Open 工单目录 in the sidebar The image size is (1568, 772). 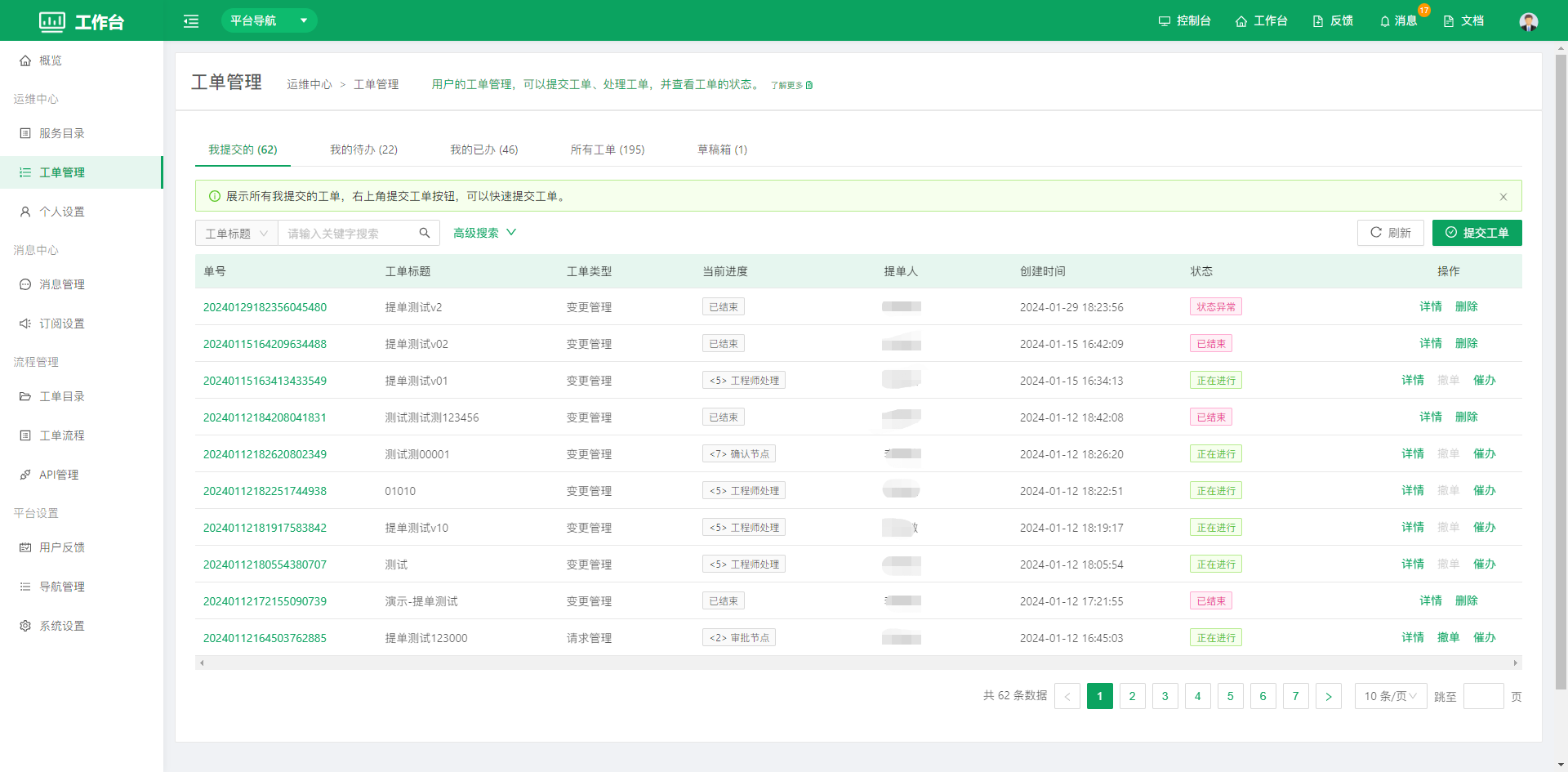[82, 396]
